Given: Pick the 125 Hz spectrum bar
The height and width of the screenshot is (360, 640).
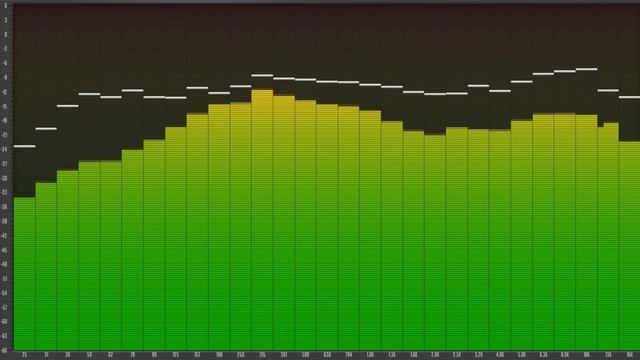Looking at the screenshot, I should tap(176, 239).
